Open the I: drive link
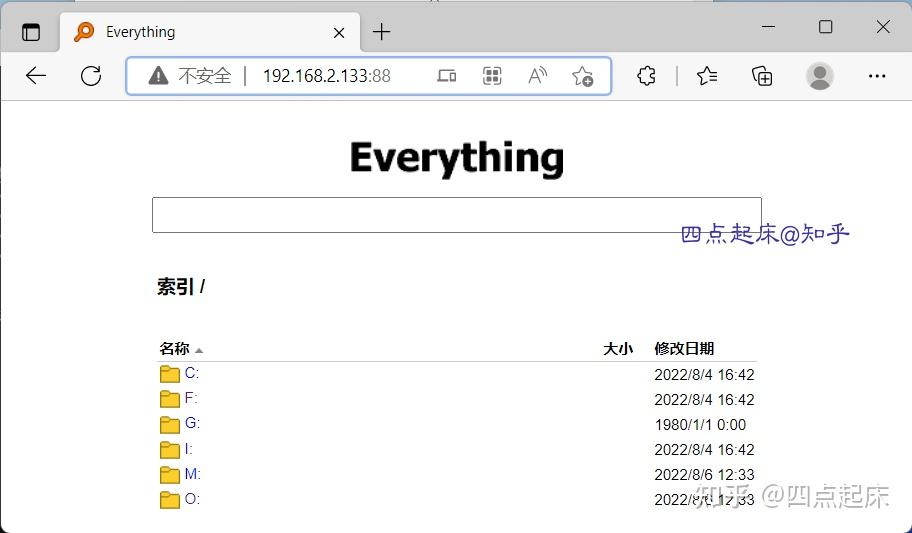Screen dimensions: 912x533 (x=188, y=449)
